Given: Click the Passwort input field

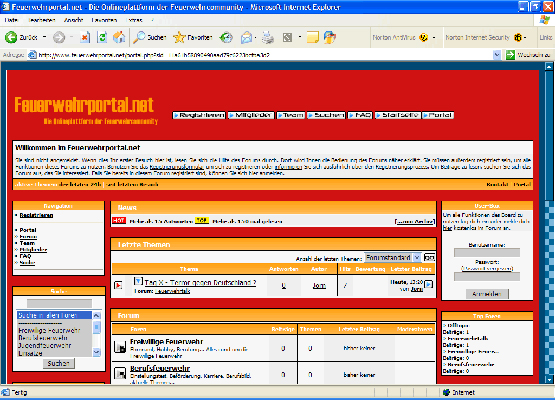Looking at the screenshot, I should pyautogui.click(x=487, y=276).
